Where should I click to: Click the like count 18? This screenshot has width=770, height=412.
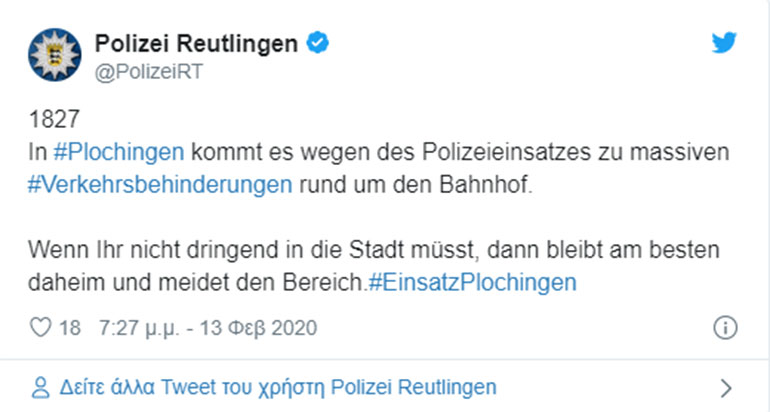tap(70, 327)
